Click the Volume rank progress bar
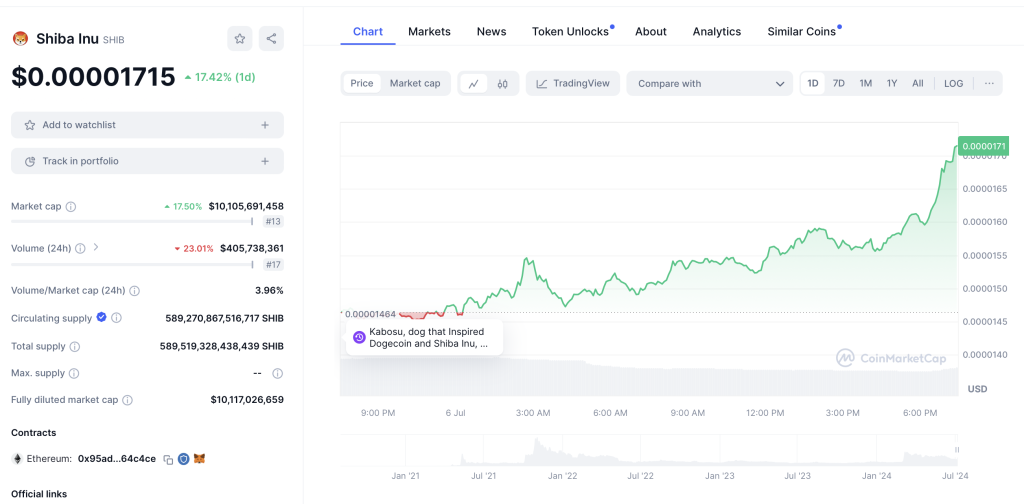 point(132,264)
